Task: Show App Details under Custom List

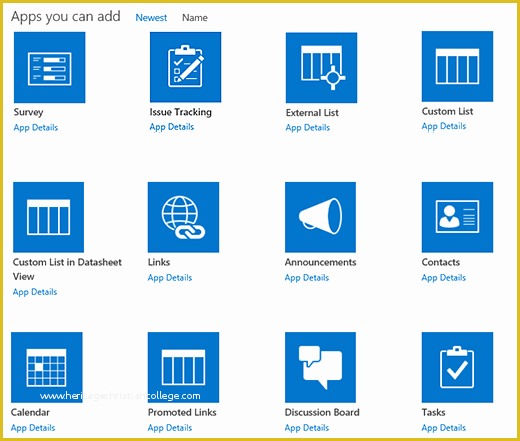Action: [444, 126]
